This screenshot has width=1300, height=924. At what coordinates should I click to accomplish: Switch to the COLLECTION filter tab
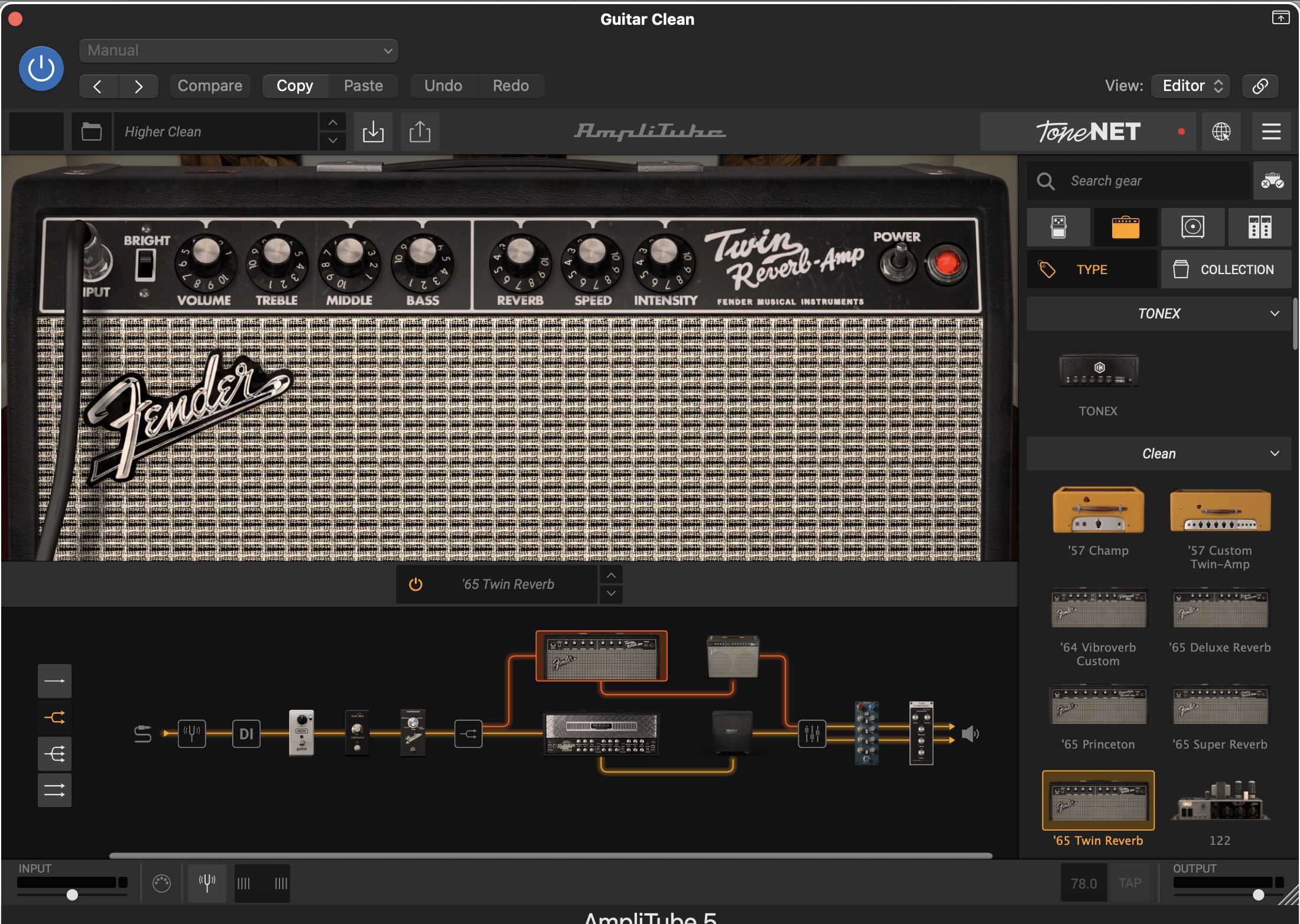tap(1226, 269)
